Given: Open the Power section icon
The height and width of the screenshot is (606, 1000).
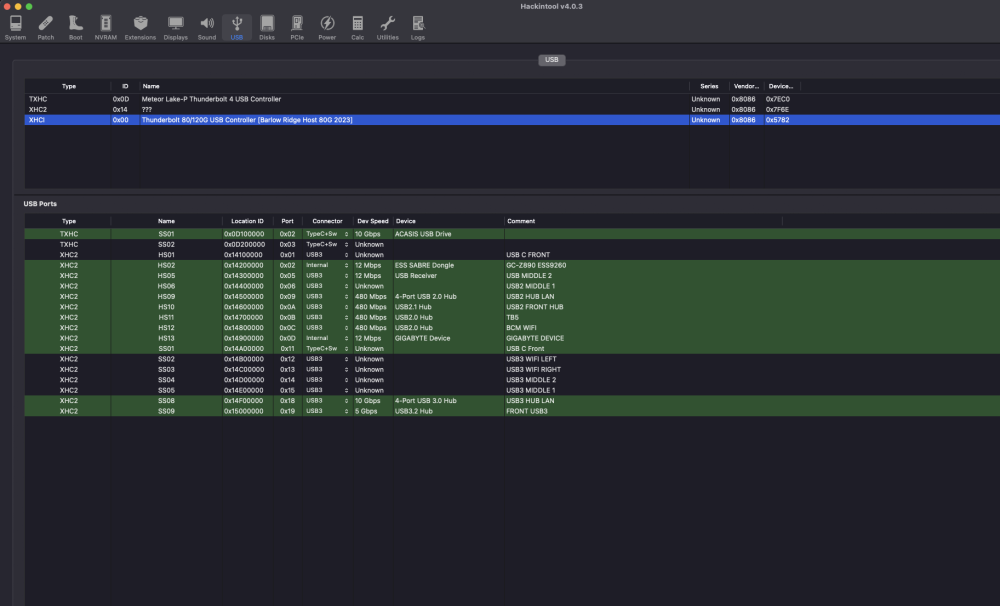Looking at the screenshot, I should (x=327, y=27).
